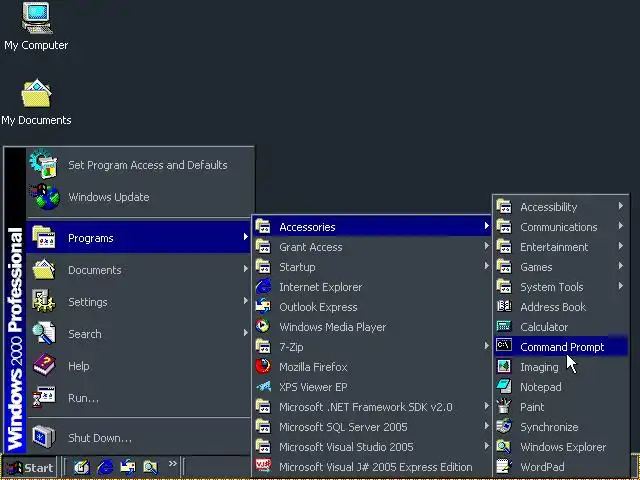Click the Shut Down monitor icon
The image size is (640, 480).
pos(44,437)
